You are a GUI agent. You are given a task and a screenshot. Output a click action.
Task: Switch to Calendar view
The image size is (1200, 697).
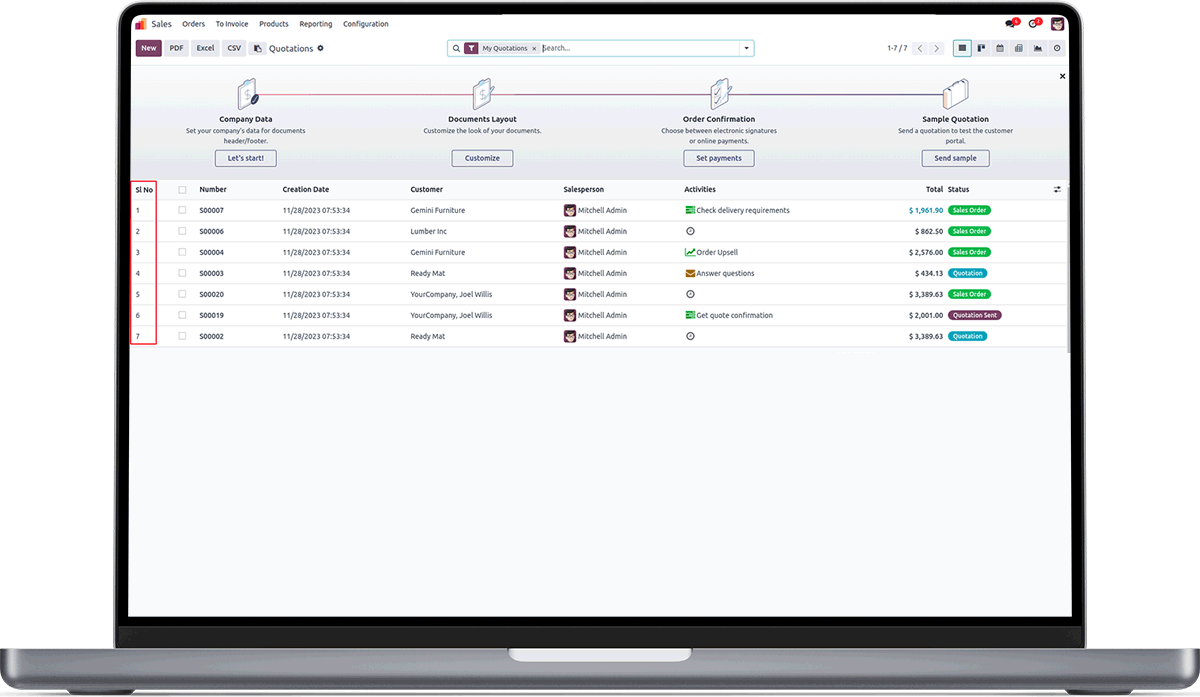tap(1000, 48)
